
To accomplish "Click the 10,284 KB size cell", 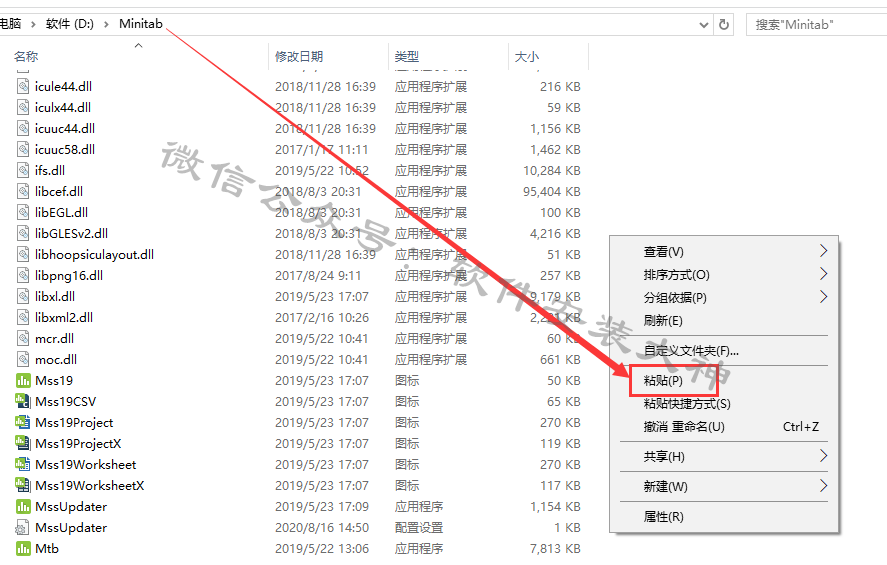I will click(x=552, y=171).
